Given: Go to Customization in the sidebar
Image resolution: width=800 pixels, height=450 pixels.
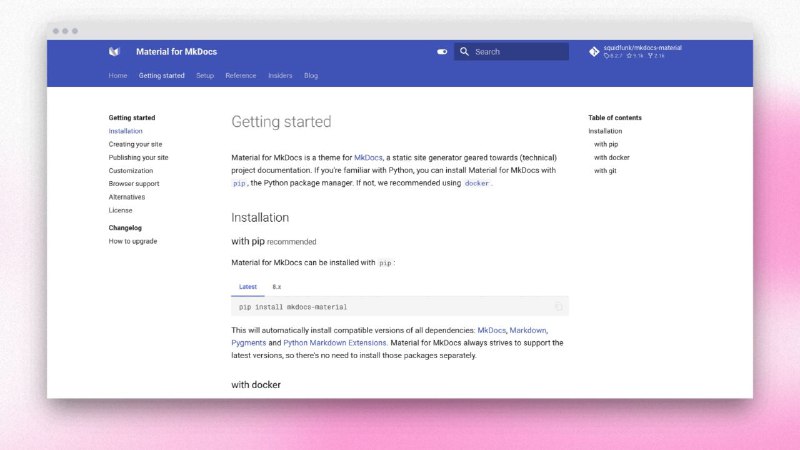Looking at the screenshot, I should (x=131, y=171).
